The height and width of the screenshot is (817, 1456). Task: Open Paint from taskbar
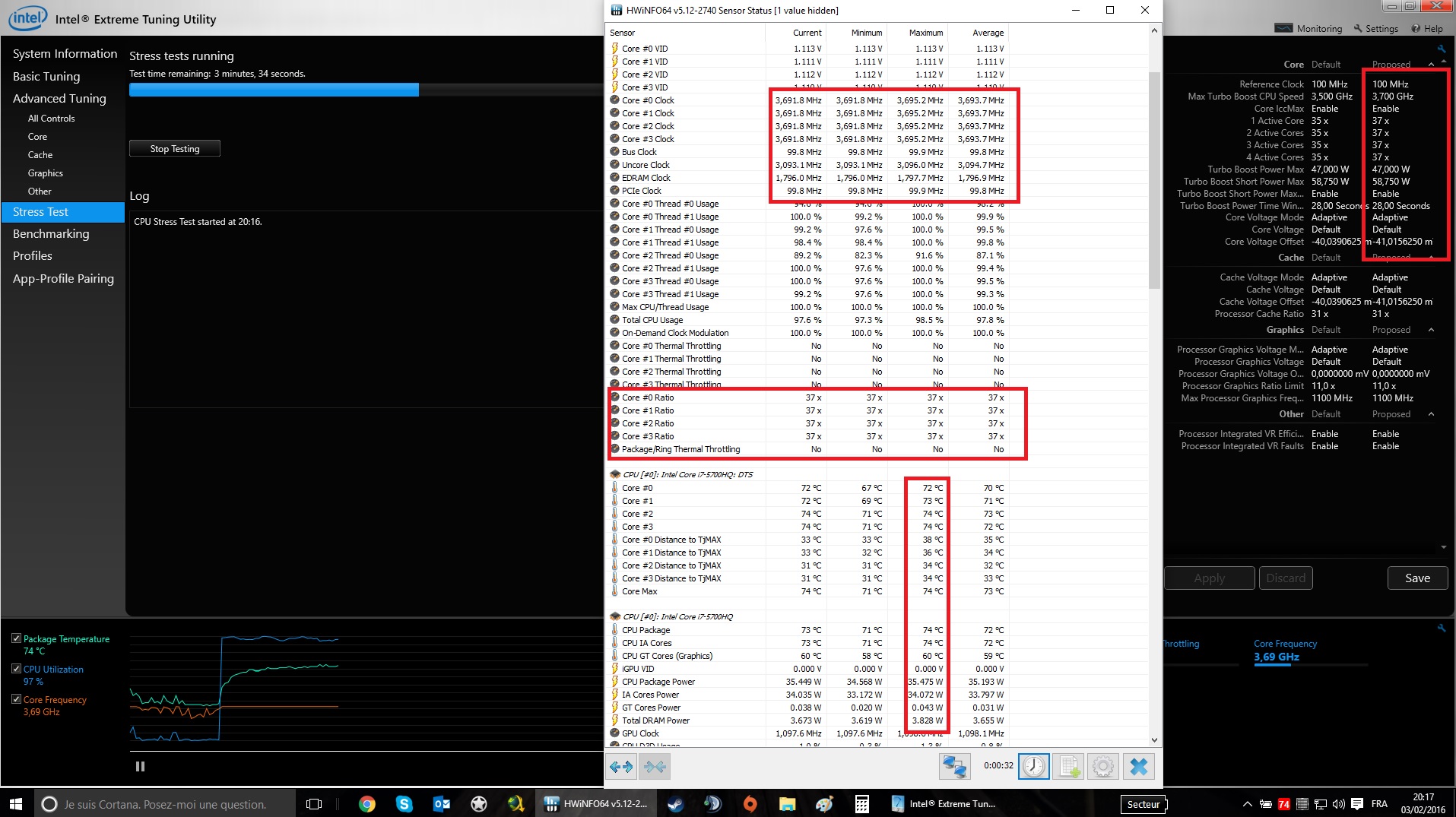824,803
